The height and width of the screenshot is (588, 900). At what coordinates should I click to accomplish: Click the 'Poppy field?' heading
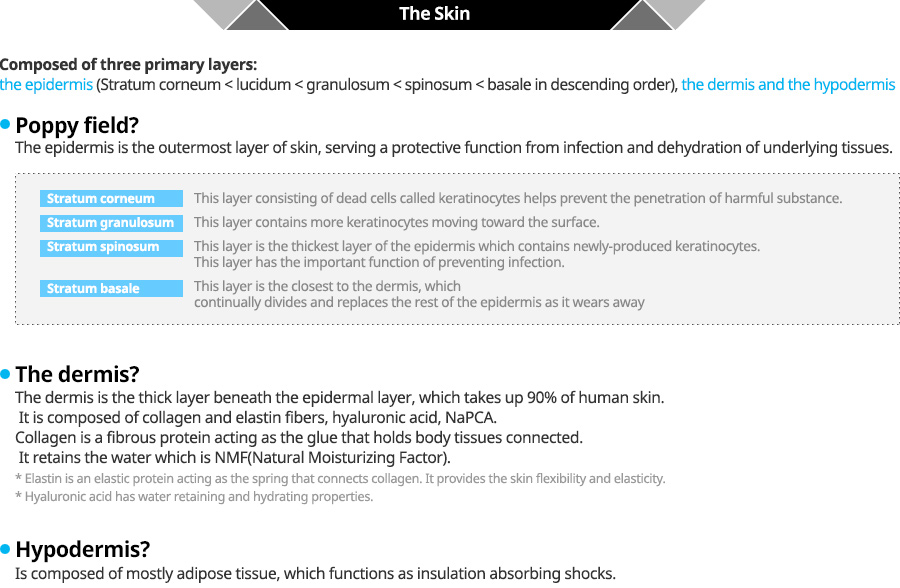[x=77, y=125]
